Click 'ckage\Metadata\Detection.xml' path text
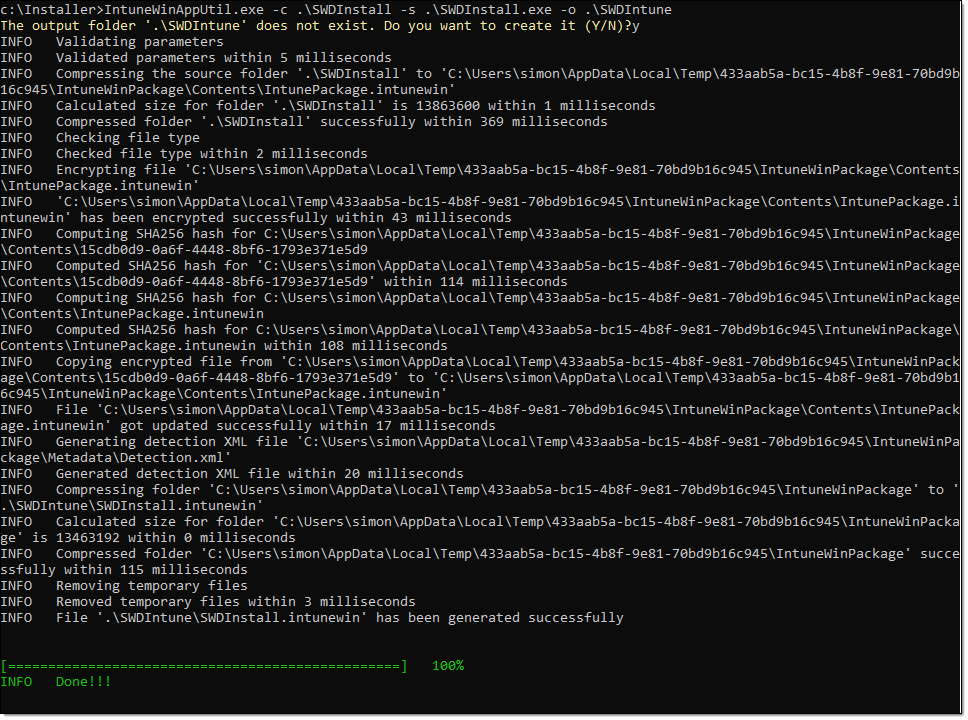This screenshot has height=720, width=968. (x=115, y=458)
